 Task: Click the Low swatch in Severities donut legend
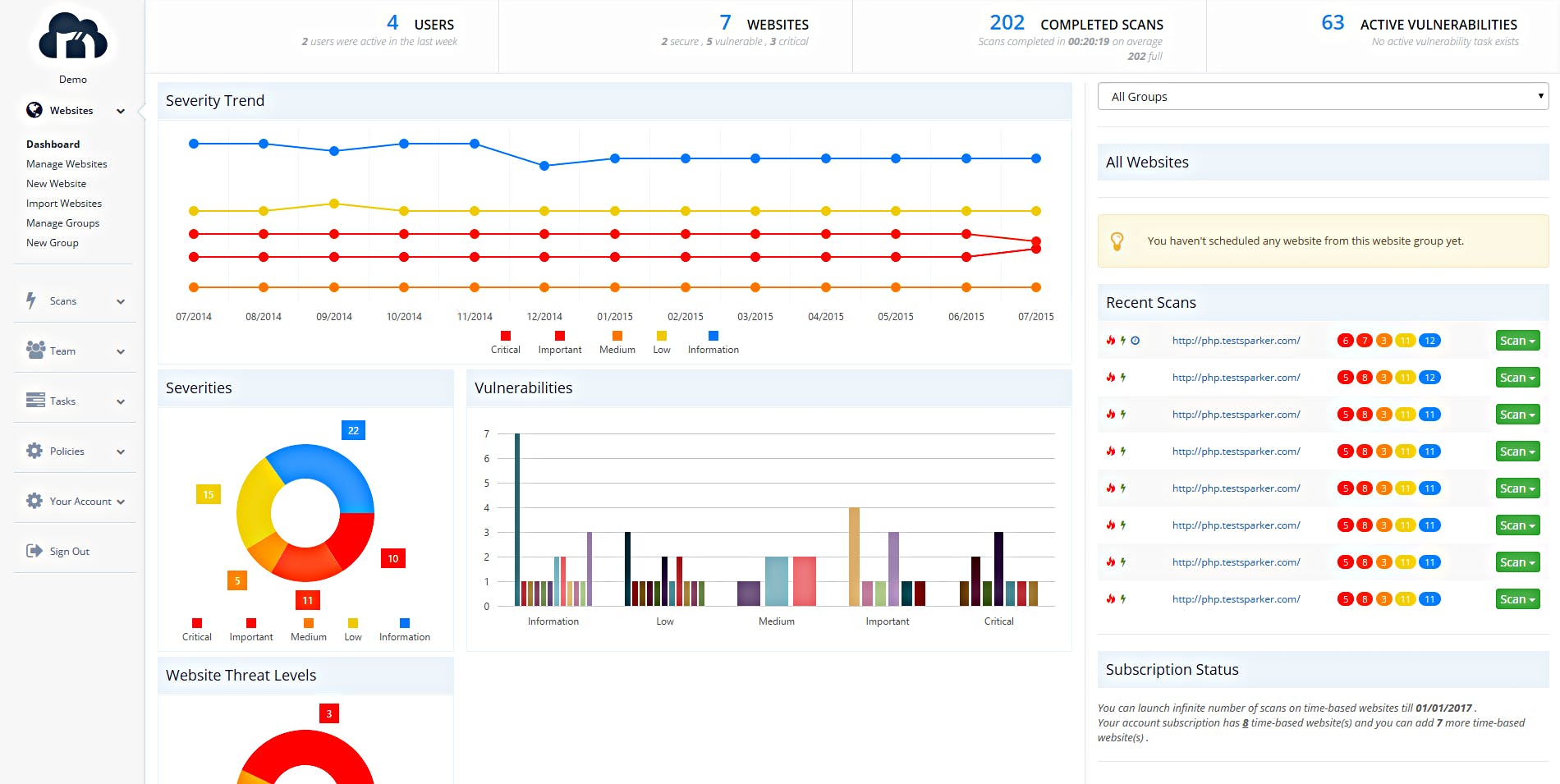(x=353, y=623)
